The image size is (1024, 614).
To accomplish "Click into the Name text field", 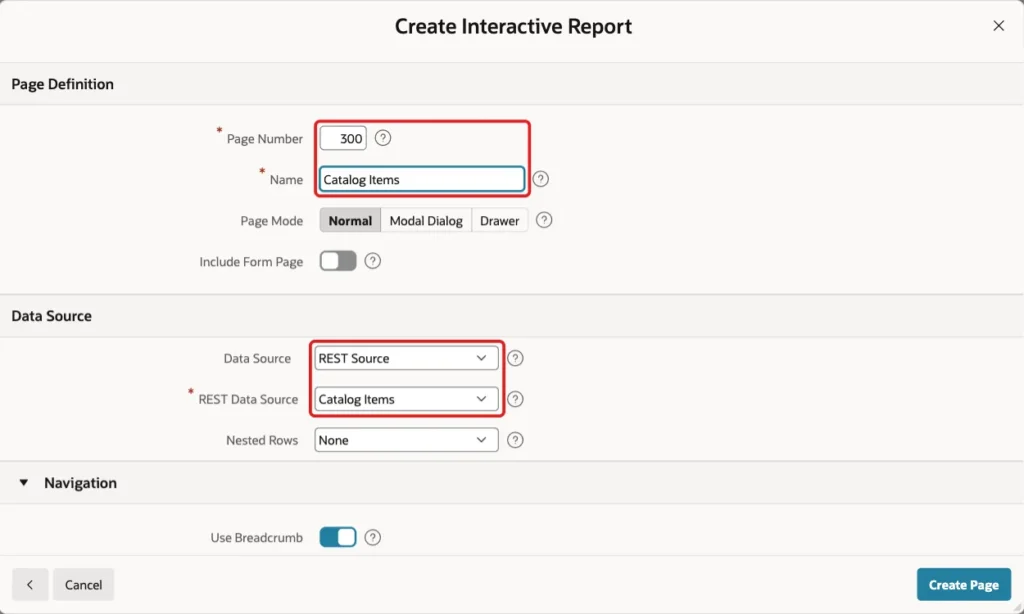I will pyautogui.click(x=422, y=180).
